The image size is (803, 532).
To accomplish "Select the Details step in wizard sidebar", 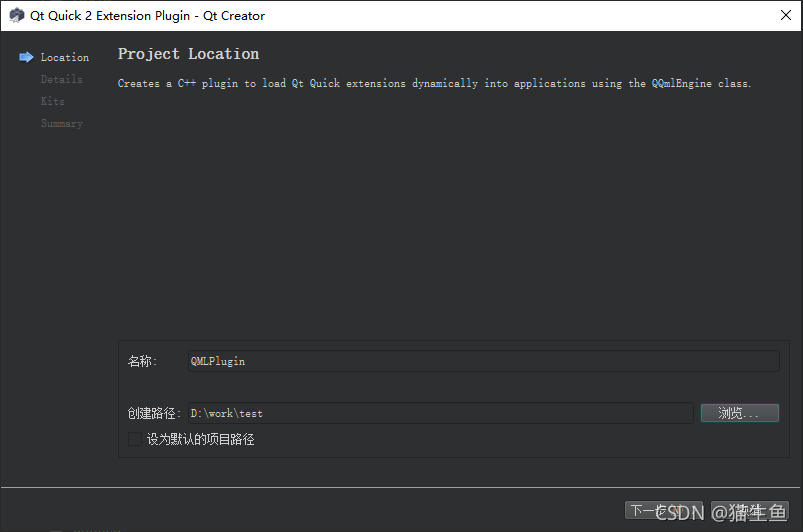I will click(61, 79).
